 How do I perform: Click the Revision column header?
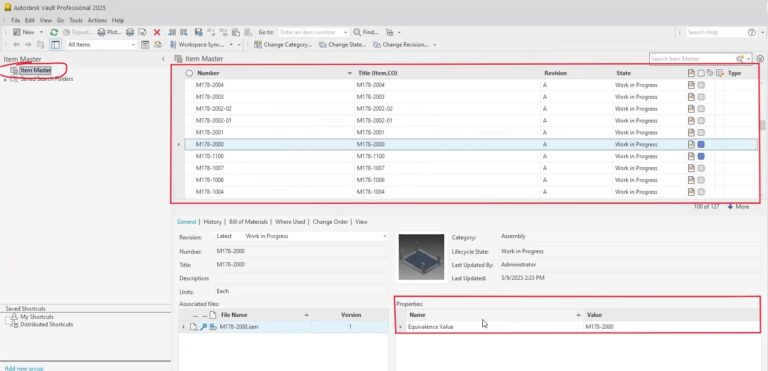[577, 73]
